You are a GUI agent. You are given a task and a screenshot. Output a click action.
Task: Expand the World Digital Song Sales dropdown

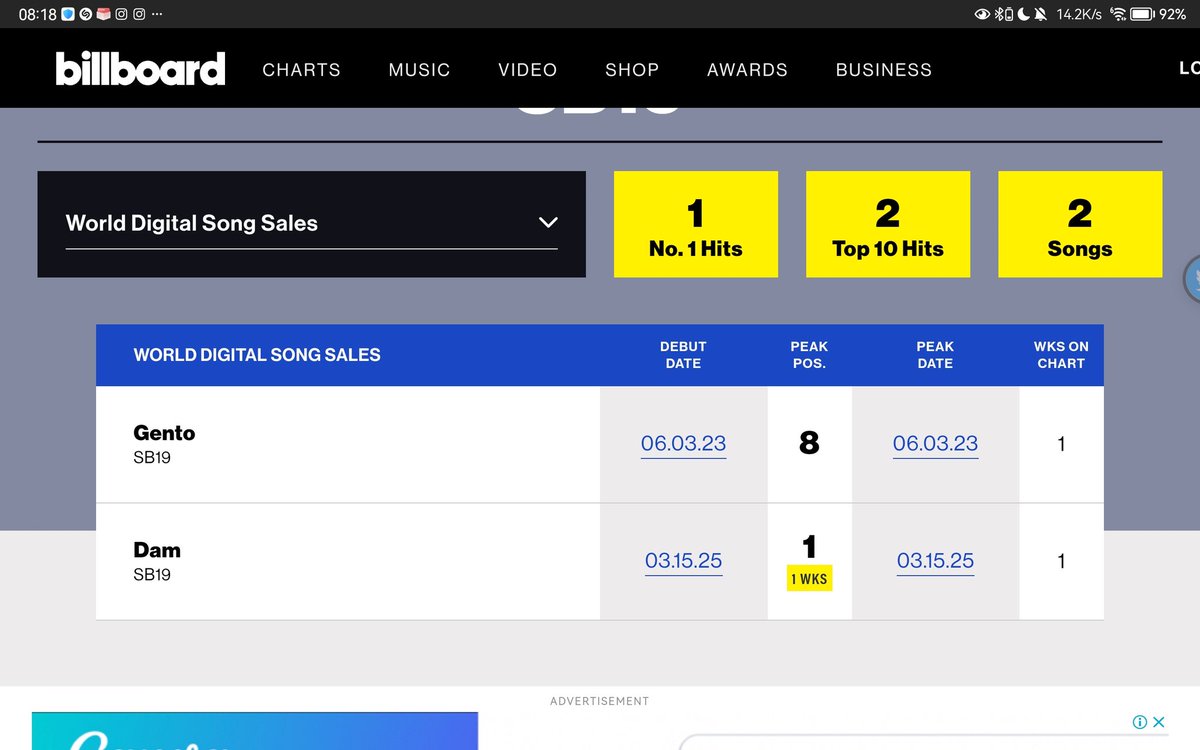click(x=311, y=224)
